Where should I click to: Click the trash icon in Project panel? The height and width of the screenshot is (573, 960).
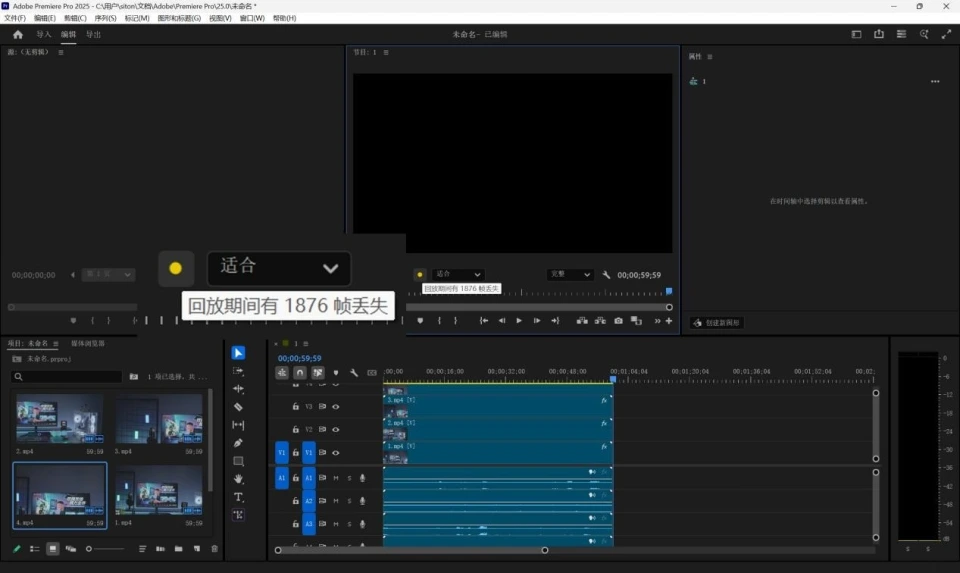tap(214, 549)
